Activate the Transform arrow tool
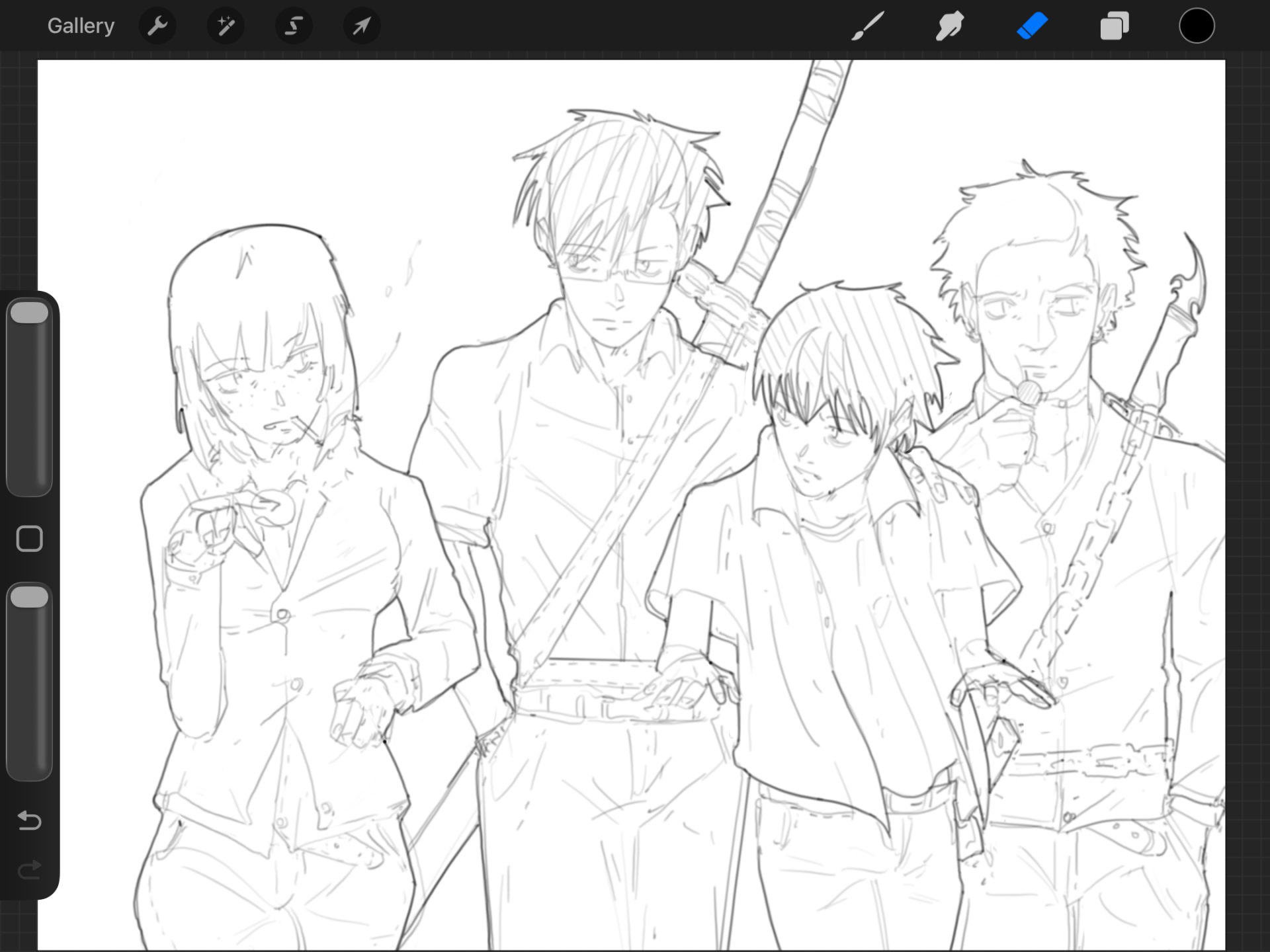This screenshot has width=1270, height=952. click(362, 26)
